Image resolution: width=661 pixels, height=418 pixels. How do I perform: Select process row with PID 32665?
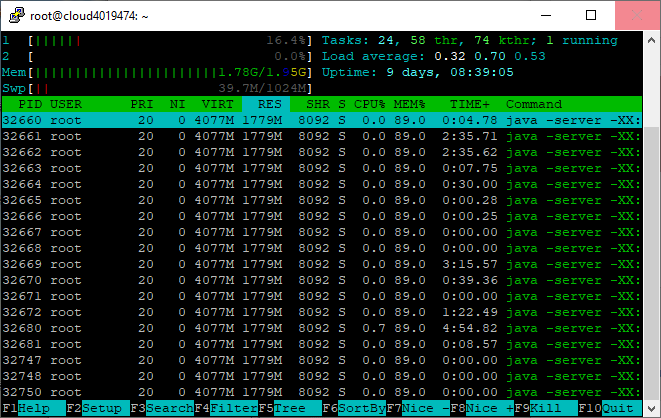(322, 200)
